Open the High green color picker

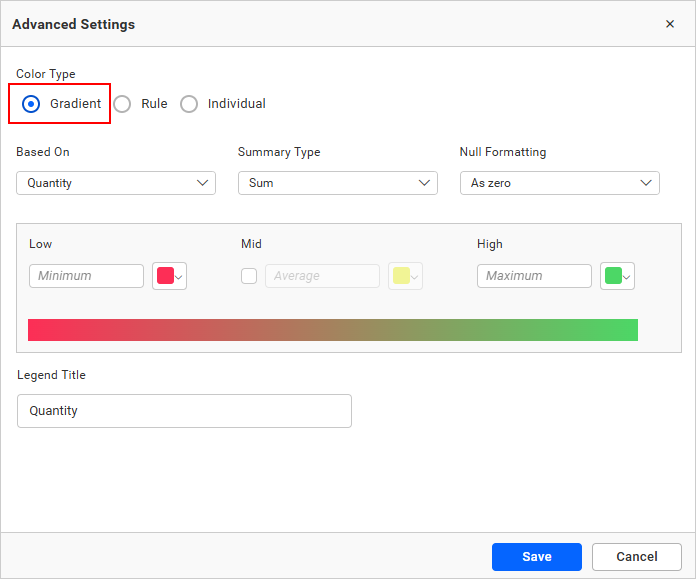click(618, 276)
